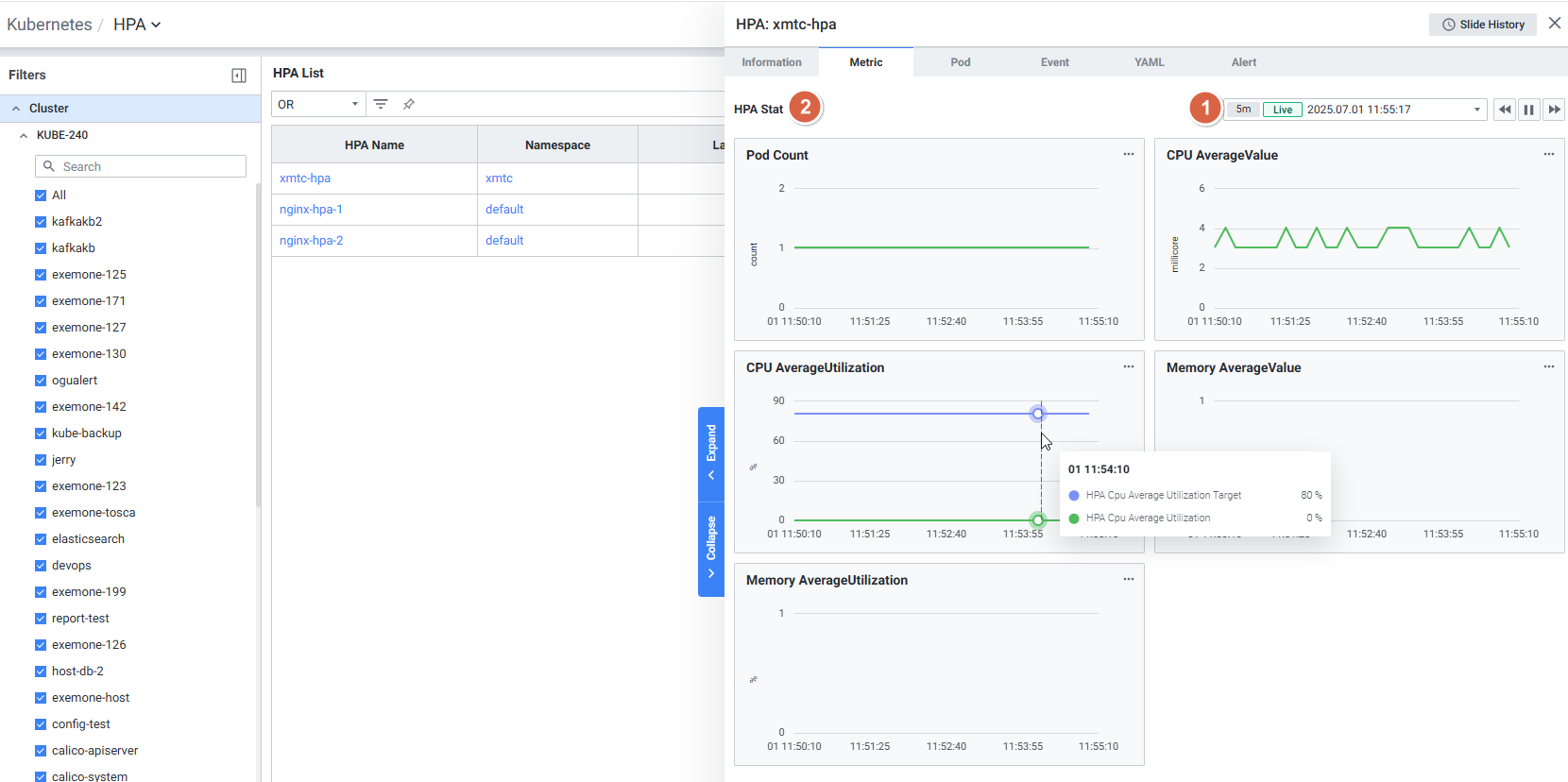Open the Pod Count chart options menu

pos(1128,154)
